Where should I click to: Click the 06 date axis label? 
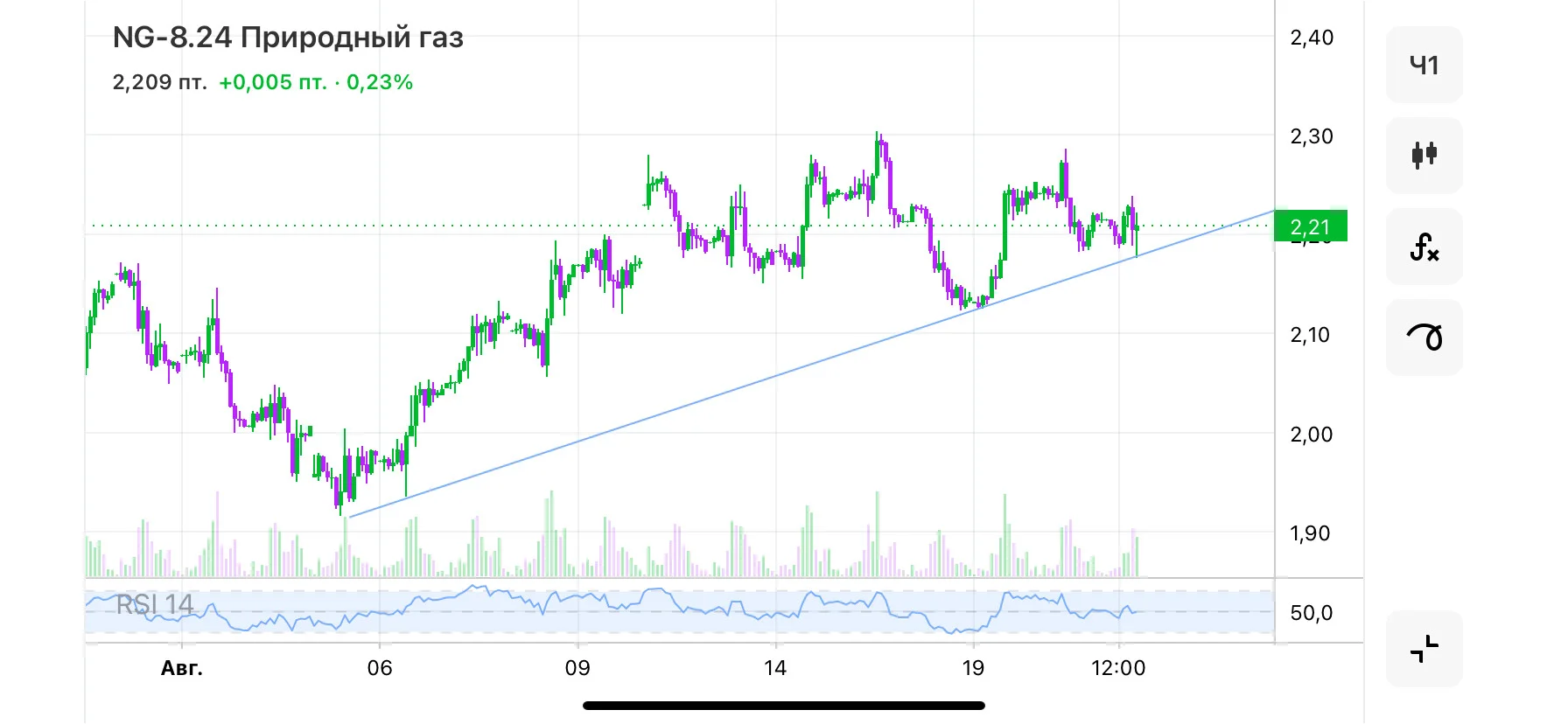coord(380,668)
